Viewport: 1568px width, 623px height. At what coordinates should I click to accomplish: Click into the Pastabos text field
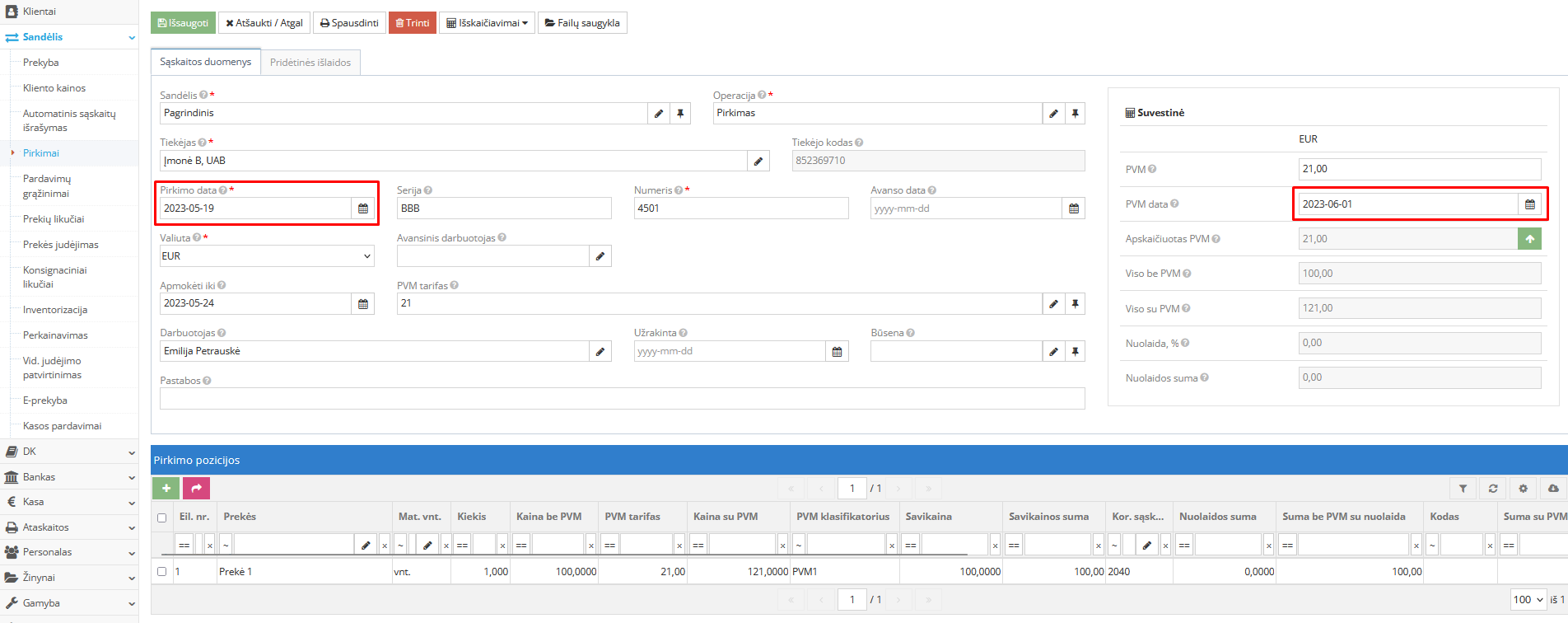point(622,399)
